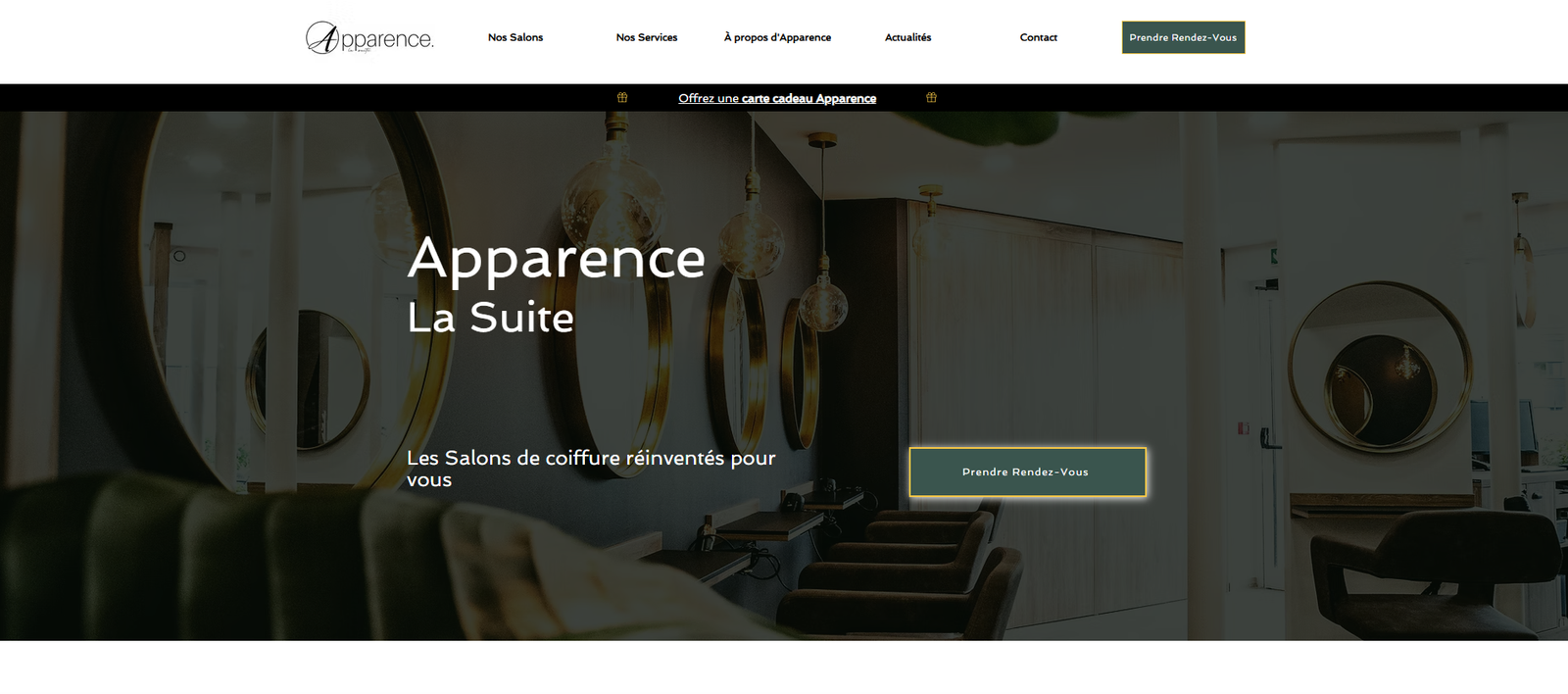This screenshot has width=1568, height=694.
Task: Open the Actualités page
Action: pyautogui.click(x=908, y=37)
